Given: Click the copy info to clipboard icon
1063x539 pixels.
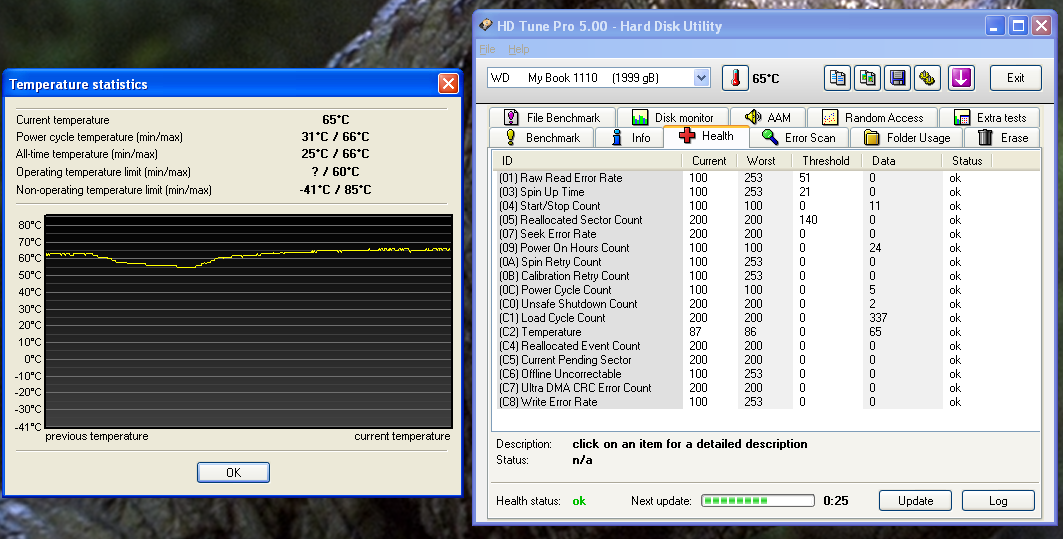Looking at the screenshot, I should [x=837, y=78].
